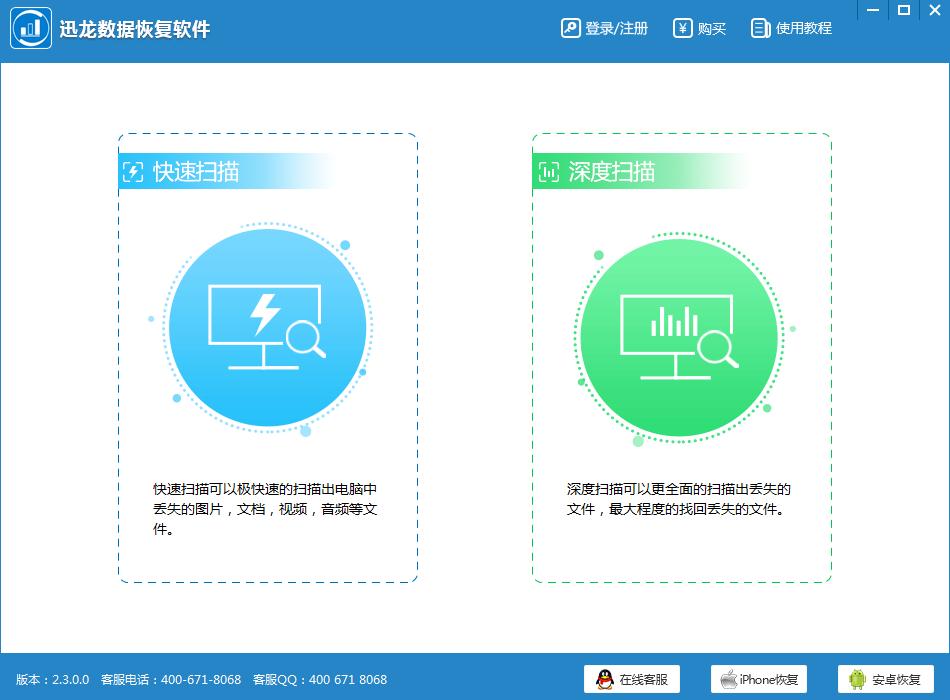Click the green Android robot icon
This screenshot has width=950, height=700.
pos(857,679)
